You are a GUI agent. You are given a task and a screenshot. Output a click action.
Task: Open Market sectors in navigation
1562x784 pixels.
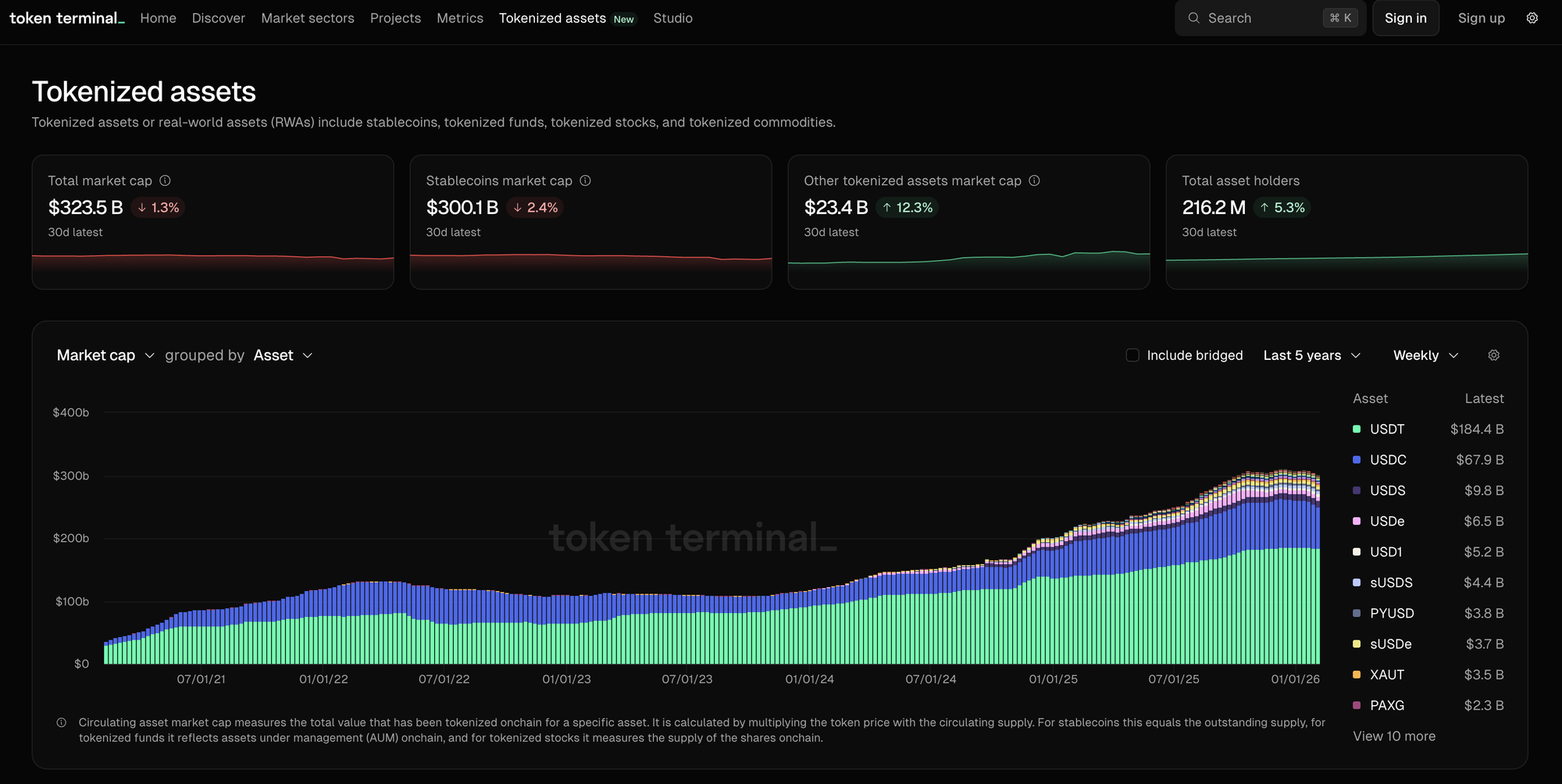(308, 18)
